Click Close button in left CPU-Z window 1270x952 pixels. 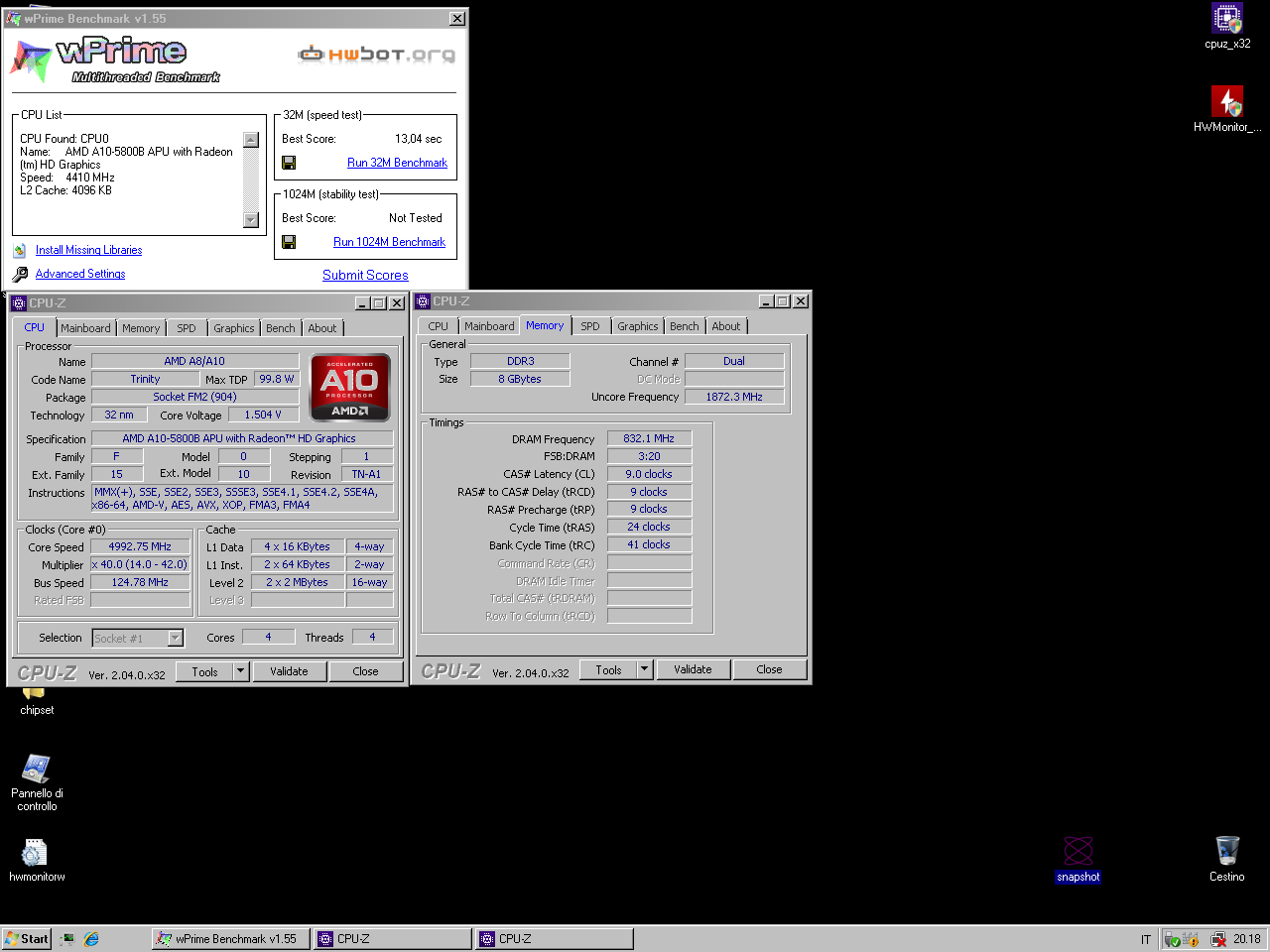(x=365, y=671)
